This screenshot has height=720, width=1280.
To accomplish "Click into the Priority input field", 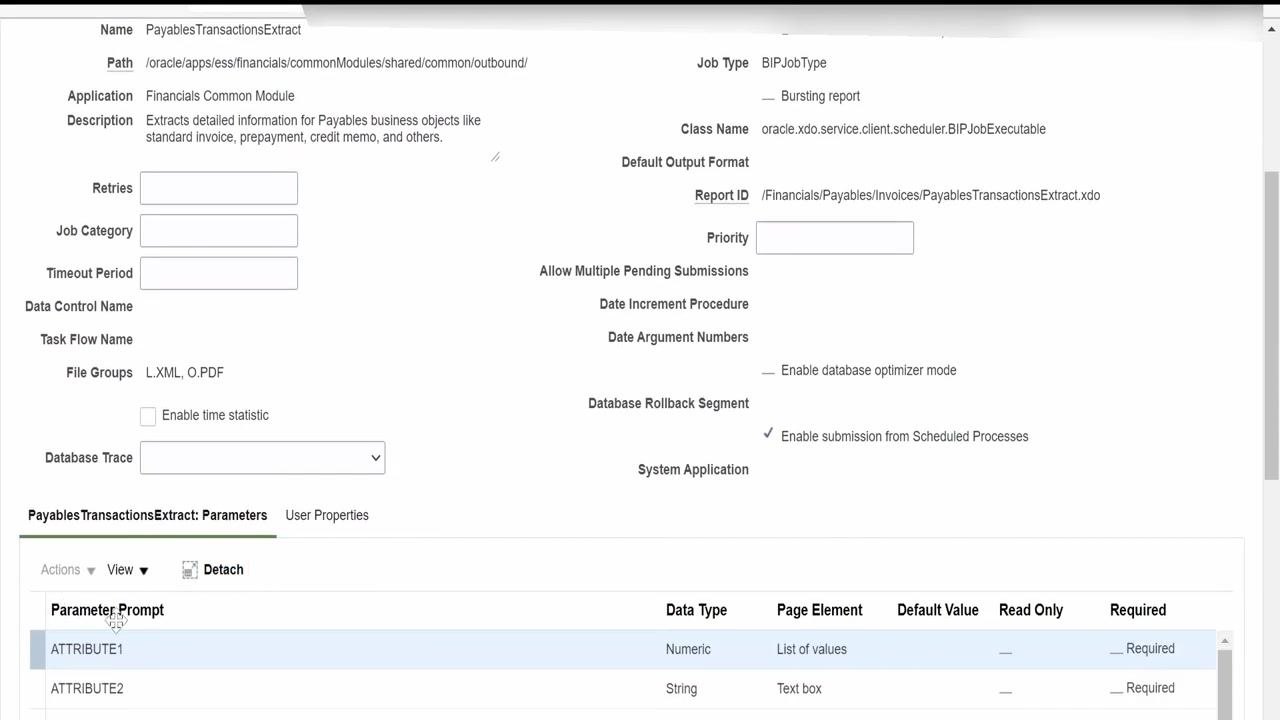I will pos(835,238).
